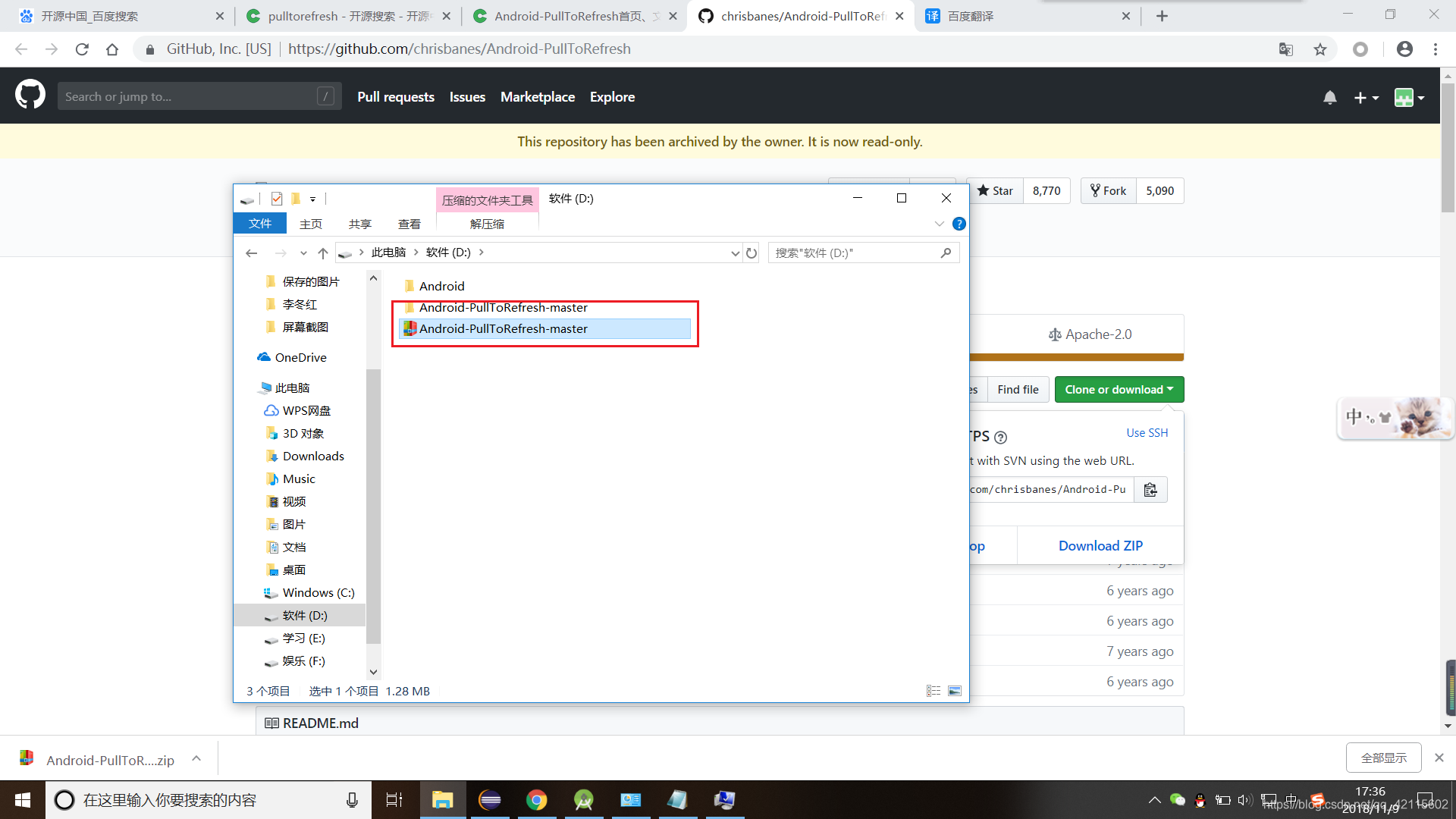Open Chrome three-dot menu
This screenshot has height=819, width=1456.
click(1436, 49)
